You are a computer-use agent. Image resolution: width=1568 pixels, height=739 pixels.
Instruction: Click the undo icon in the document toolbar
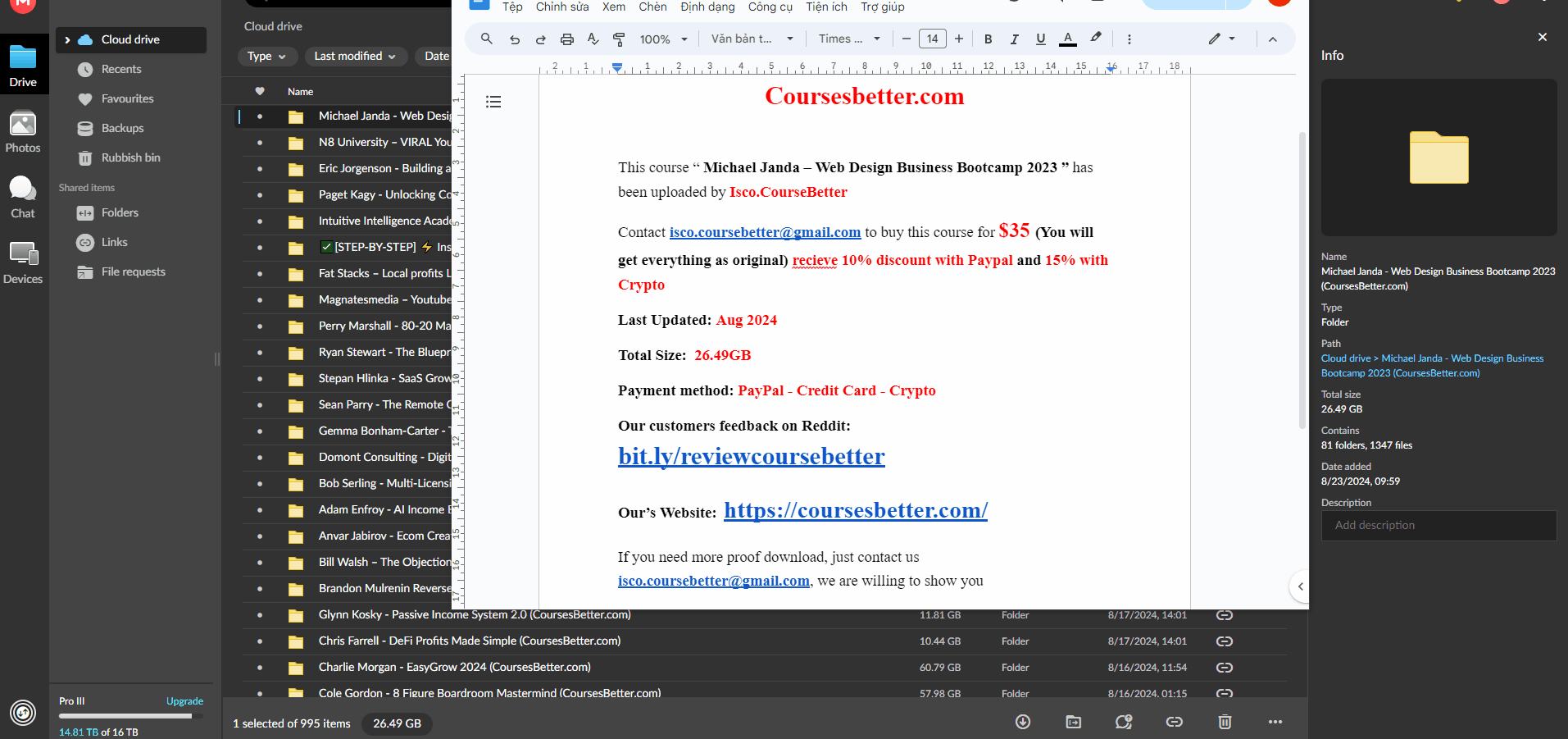point(514,39)
